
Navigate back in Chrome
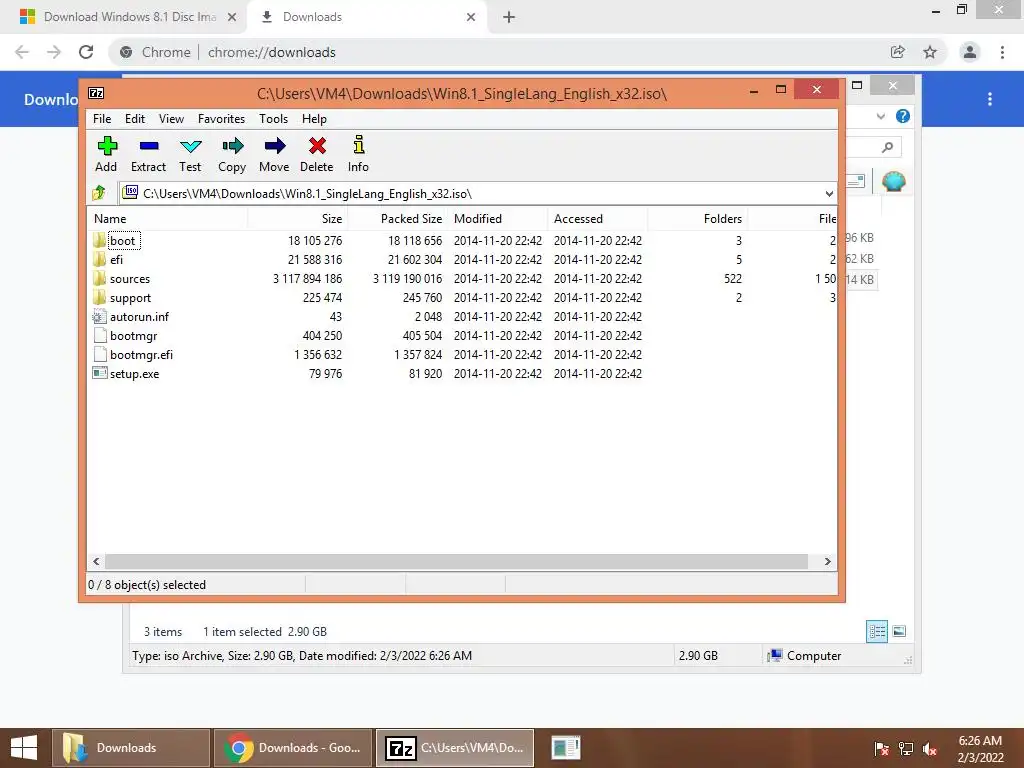pyautogui.click(x=22, y=52)
